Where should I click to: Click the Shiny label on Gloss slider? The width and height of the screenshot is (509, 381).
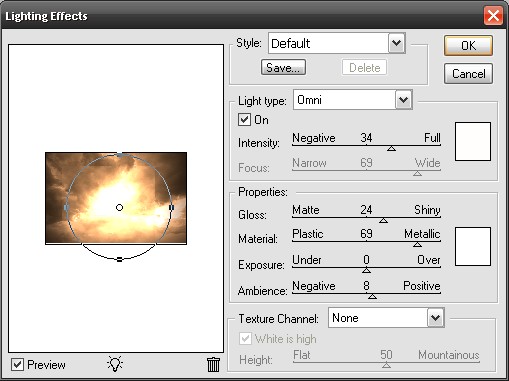pyautogui.click(x=427, y=210)
